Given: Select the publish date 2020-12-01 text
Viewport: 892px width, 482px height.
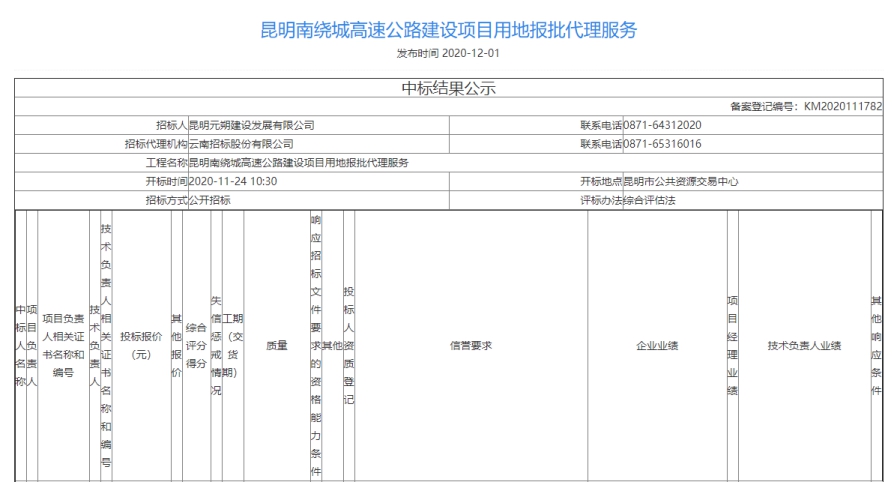Looking at the screenshot, I should 471,54.
